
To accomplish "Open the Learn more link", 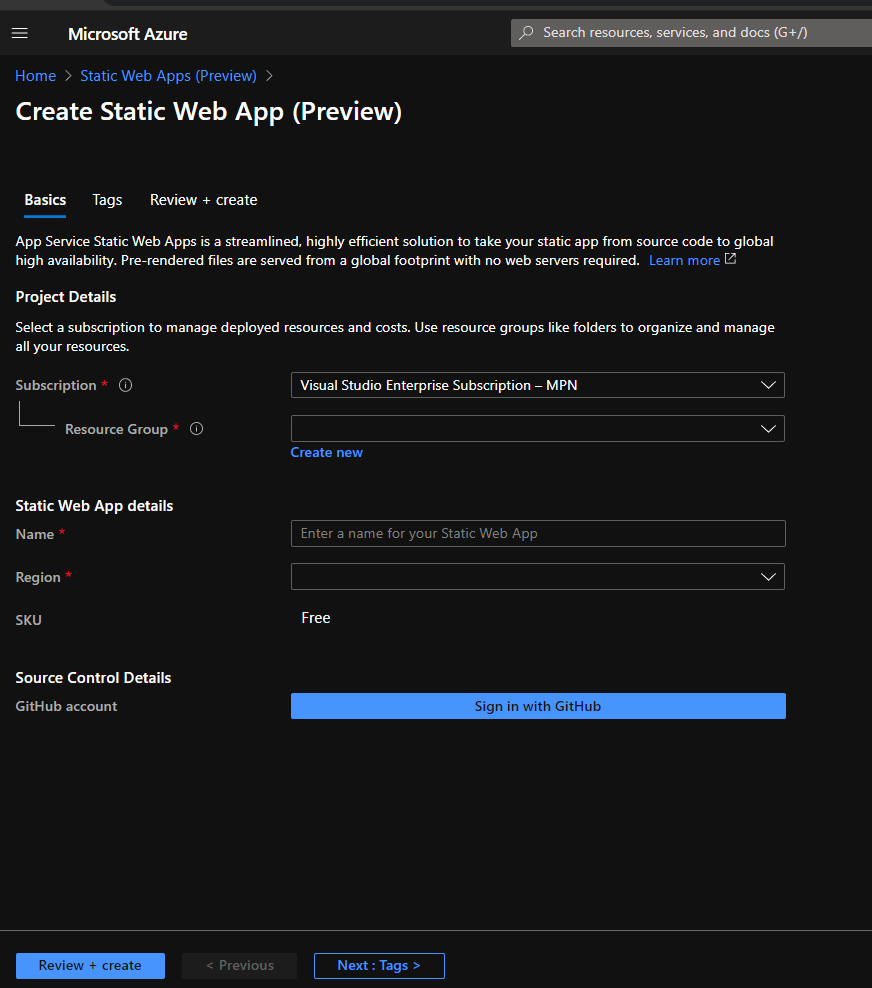I will [684, 260].
